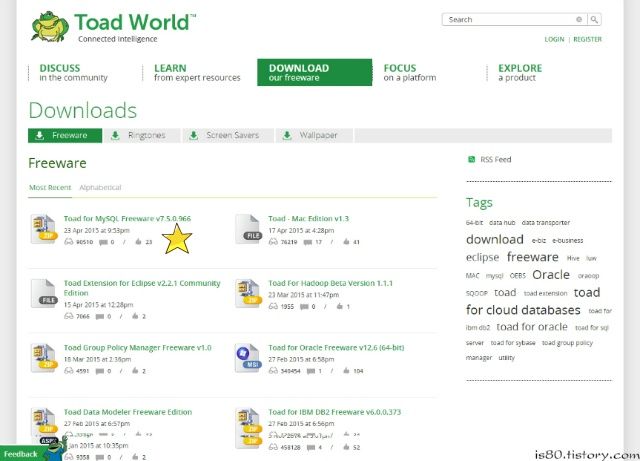
Task: Click Toad for IBM DB2 zip icon
Action: pos(248,422)
